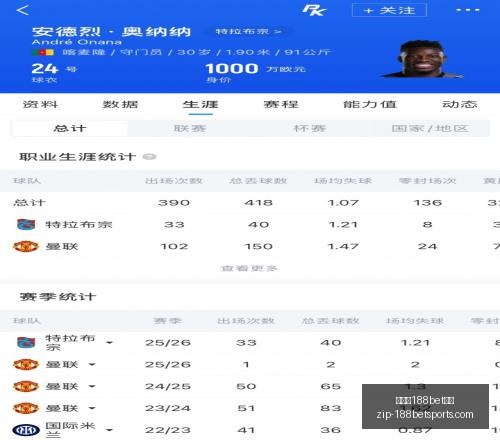Select the 生涯 tab
This screenshot has width=500, height=440.
point(200,104)
